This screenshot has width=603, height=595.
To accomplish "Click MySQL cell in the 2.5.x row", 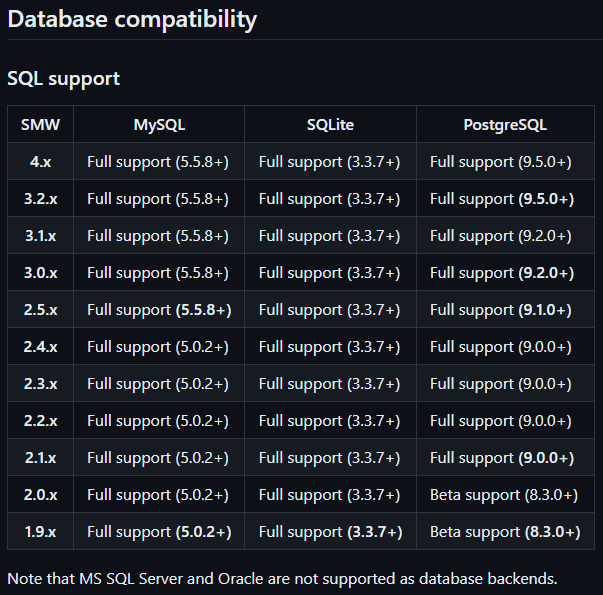I will [x=159, y=310].
